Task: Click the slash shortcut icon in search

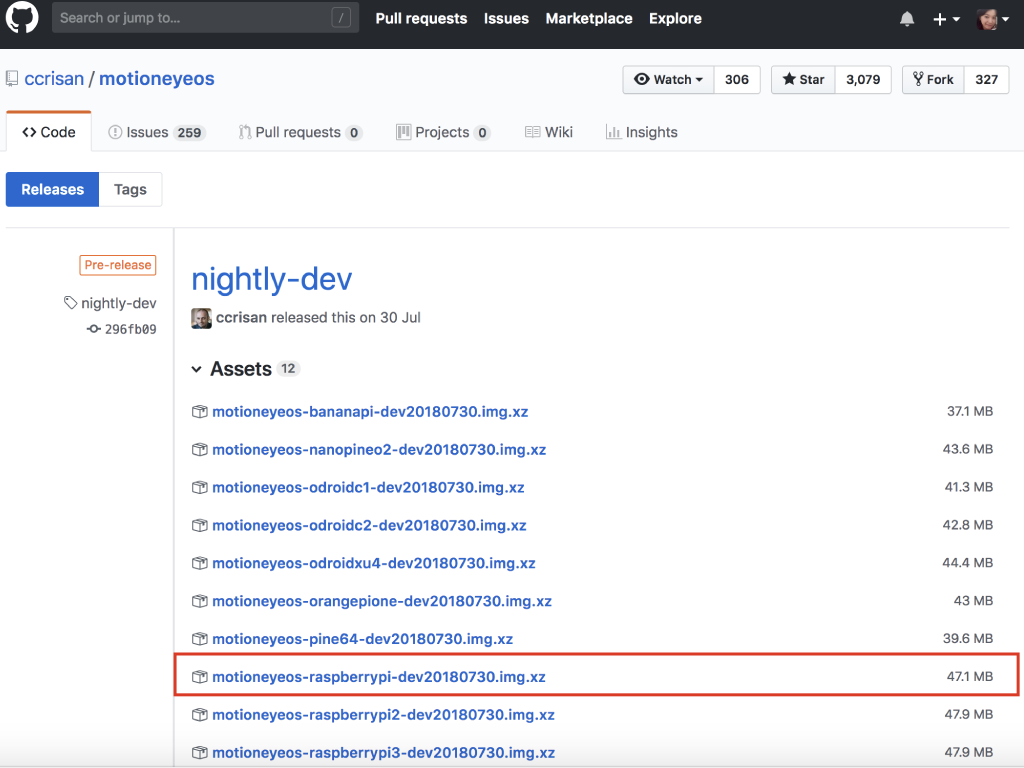Action: [341, 18]
